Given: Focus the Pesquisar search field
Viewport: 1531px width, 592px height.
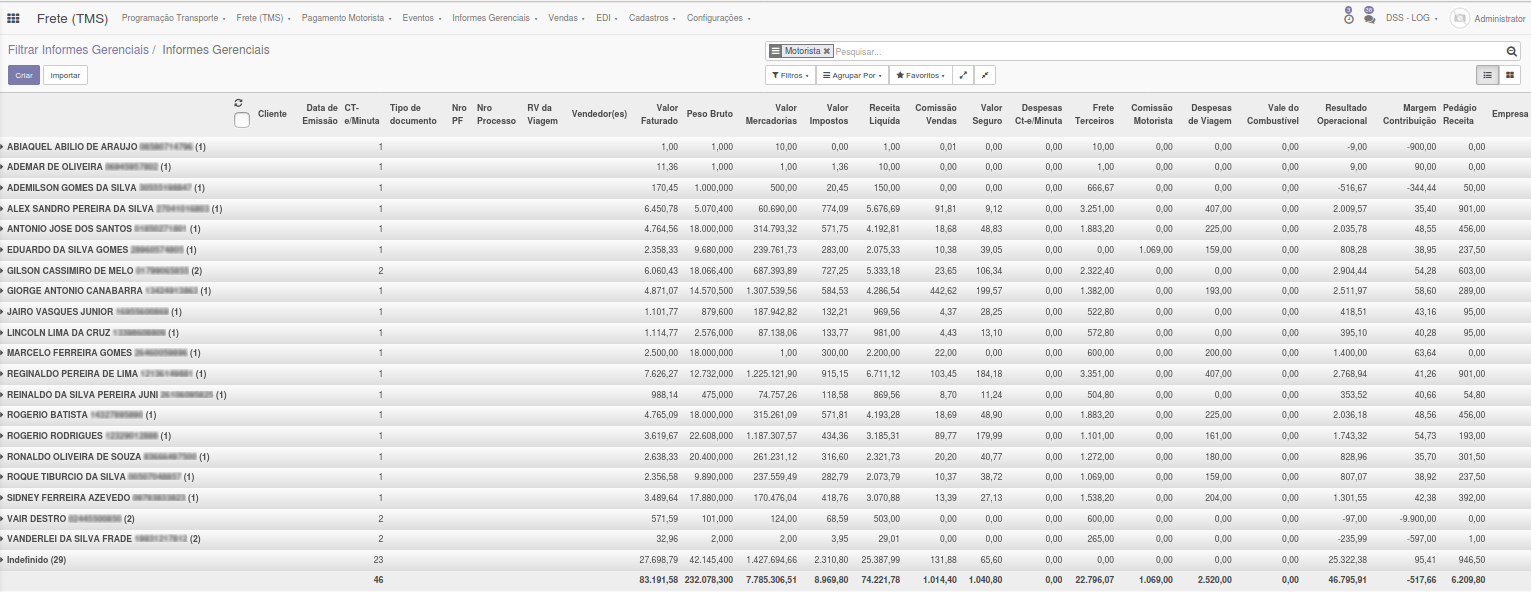Looking at the screenshot, I should [1168, 51].
